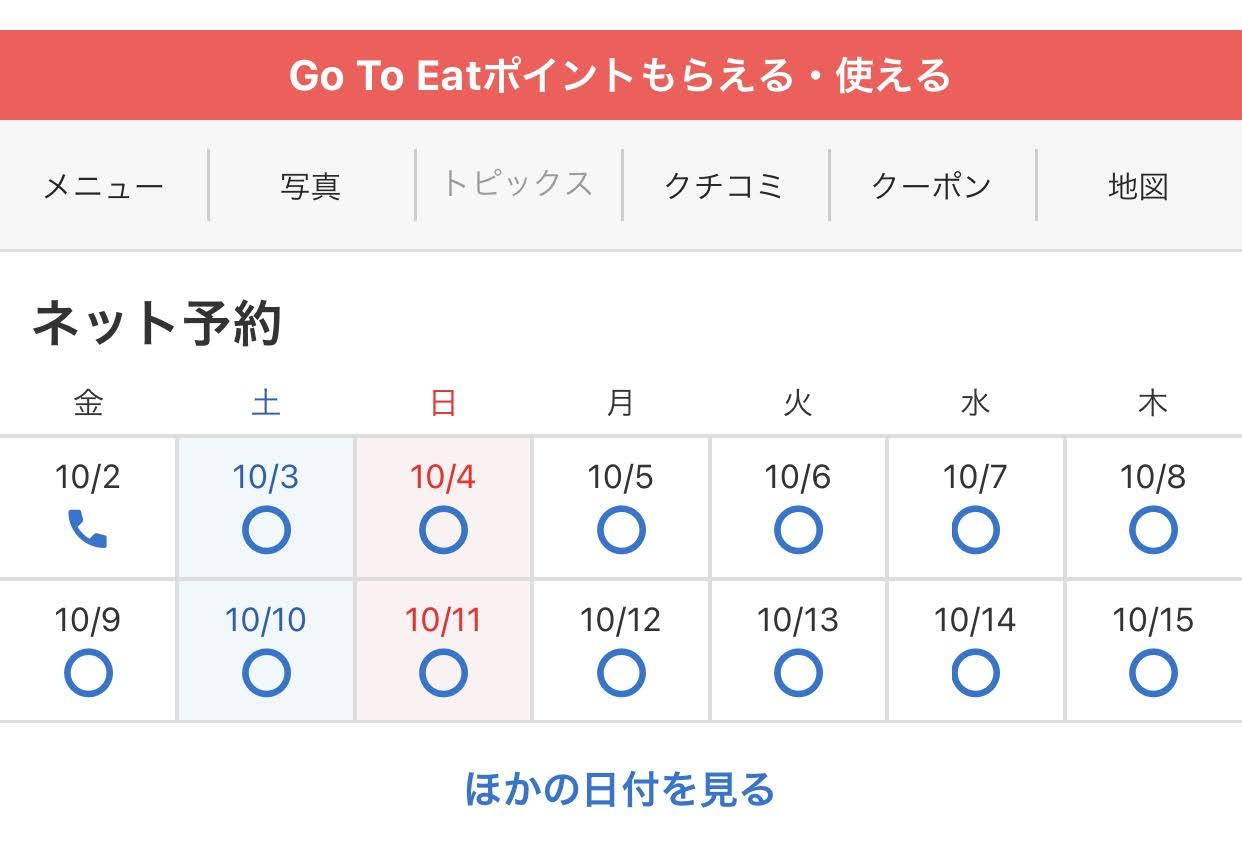Go to the クーポン tab
The image size is (1242, 848).
pos(931,186)
